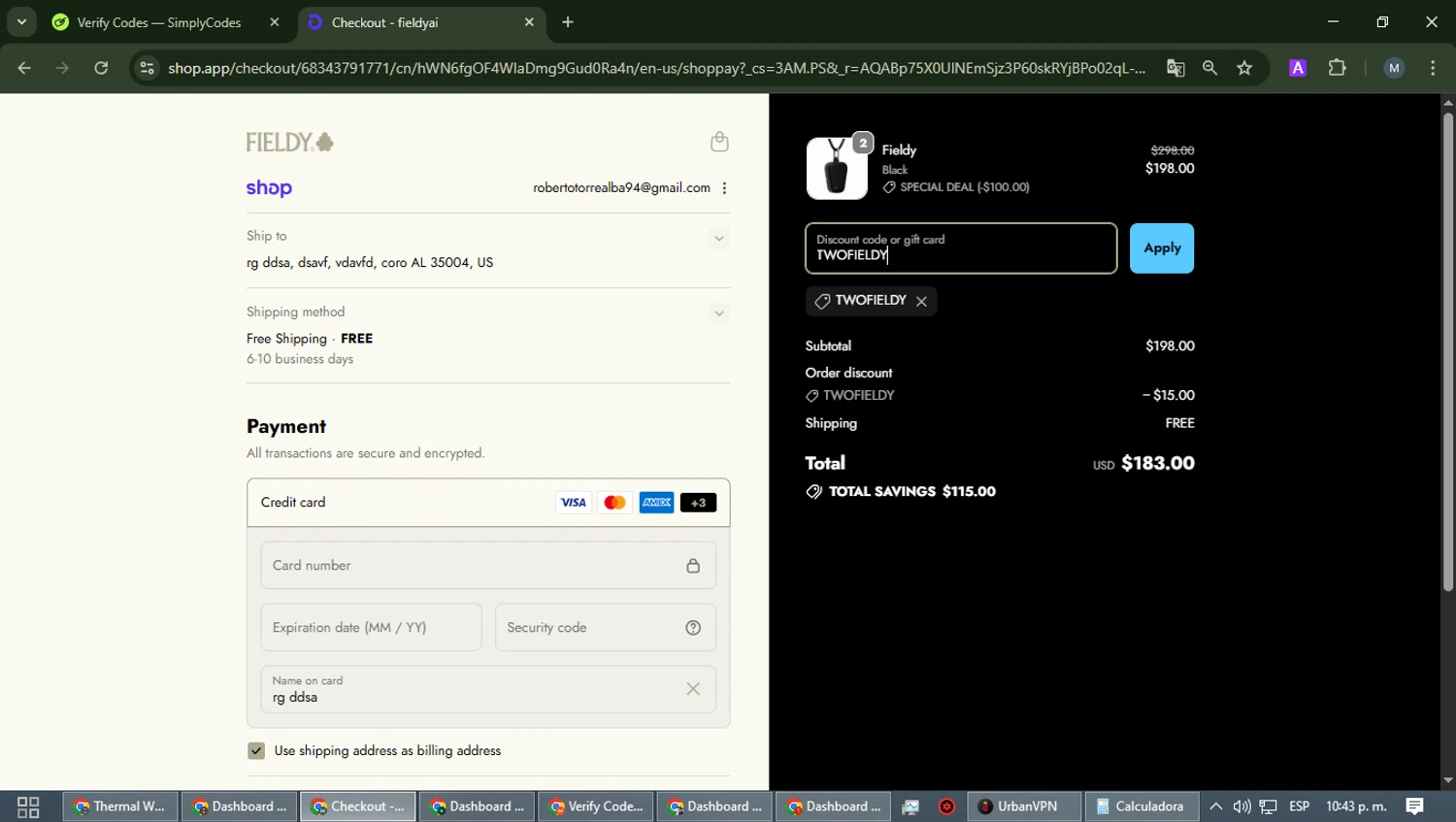This screenshot has width=1456, height=822.
Task: Click the Amex card icon
Action: [657, 503]
